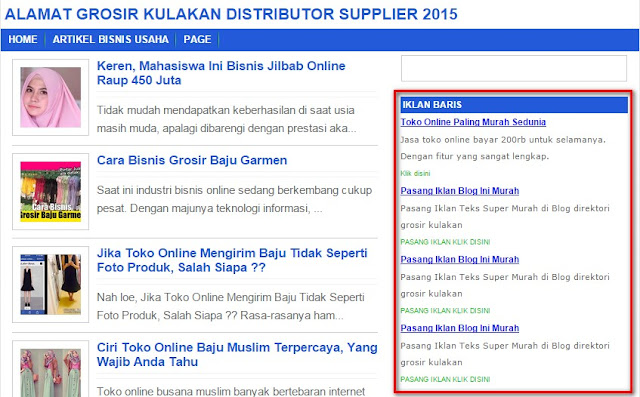640x397 pixels.
Task: Open the first Pasang Iklan Blog Ini Murah link
Action: (x=460, y=191)
